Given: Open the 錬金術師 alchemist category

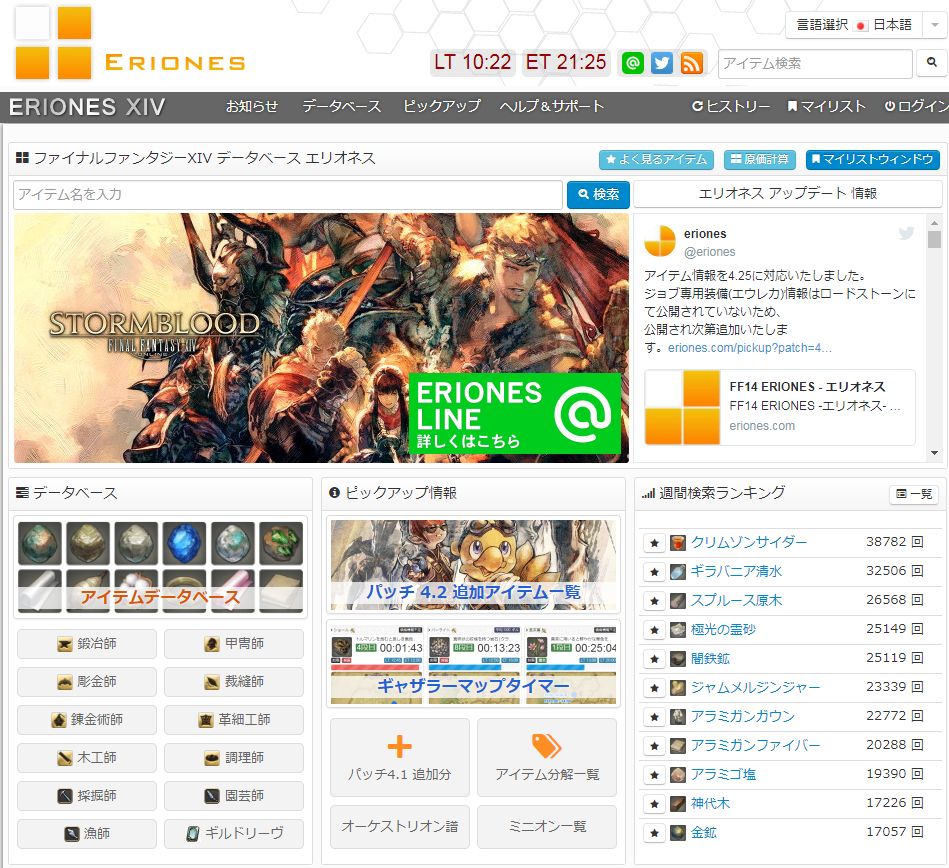Looking at the screenshot, I should pyautogui.click(x=87, y=720).
